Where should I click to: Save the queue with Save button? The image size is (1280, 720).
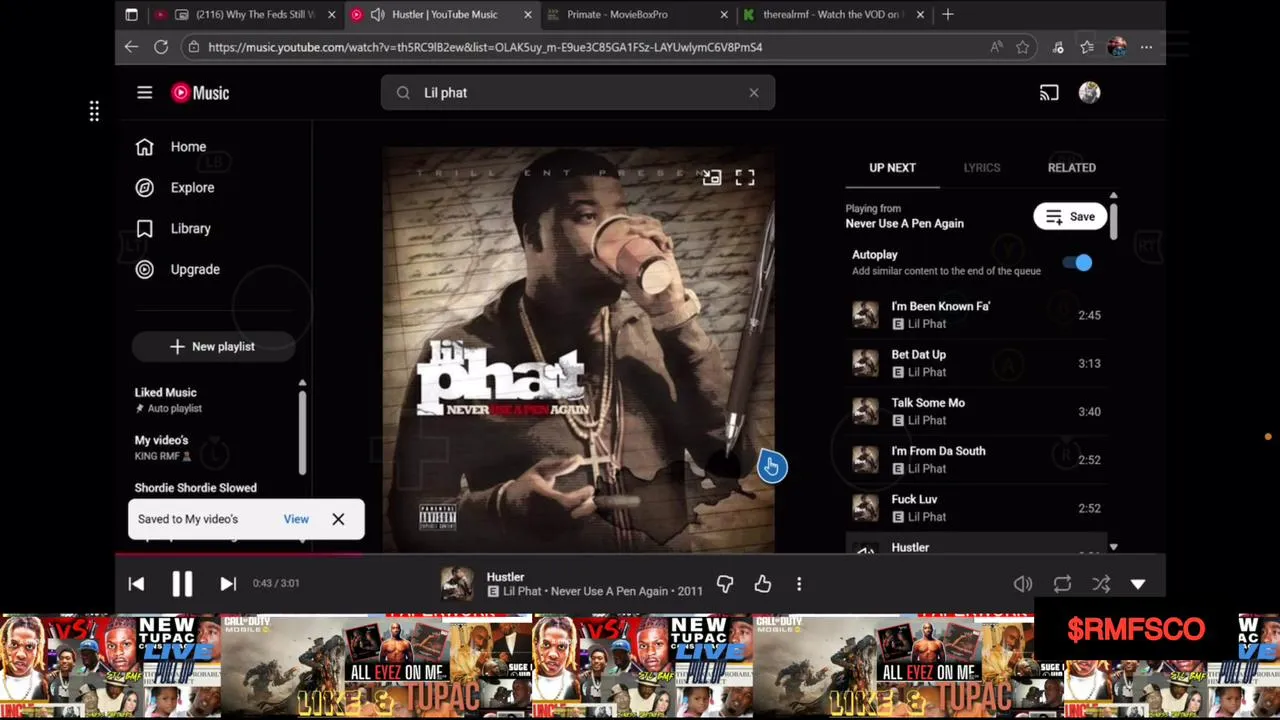point(1070,217)
